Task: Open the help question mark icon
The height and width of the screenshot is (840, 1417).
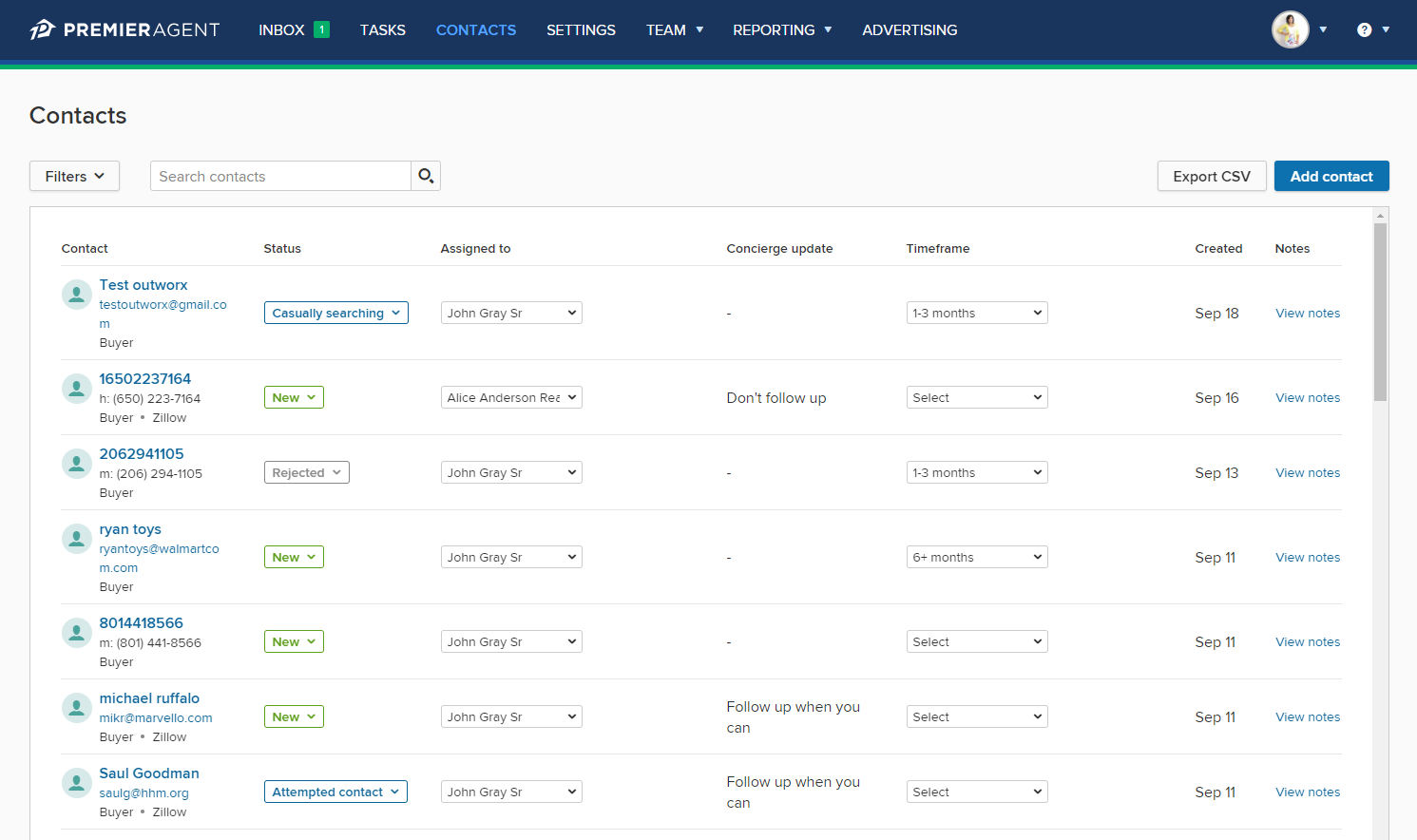Action: pos(1364,30)
